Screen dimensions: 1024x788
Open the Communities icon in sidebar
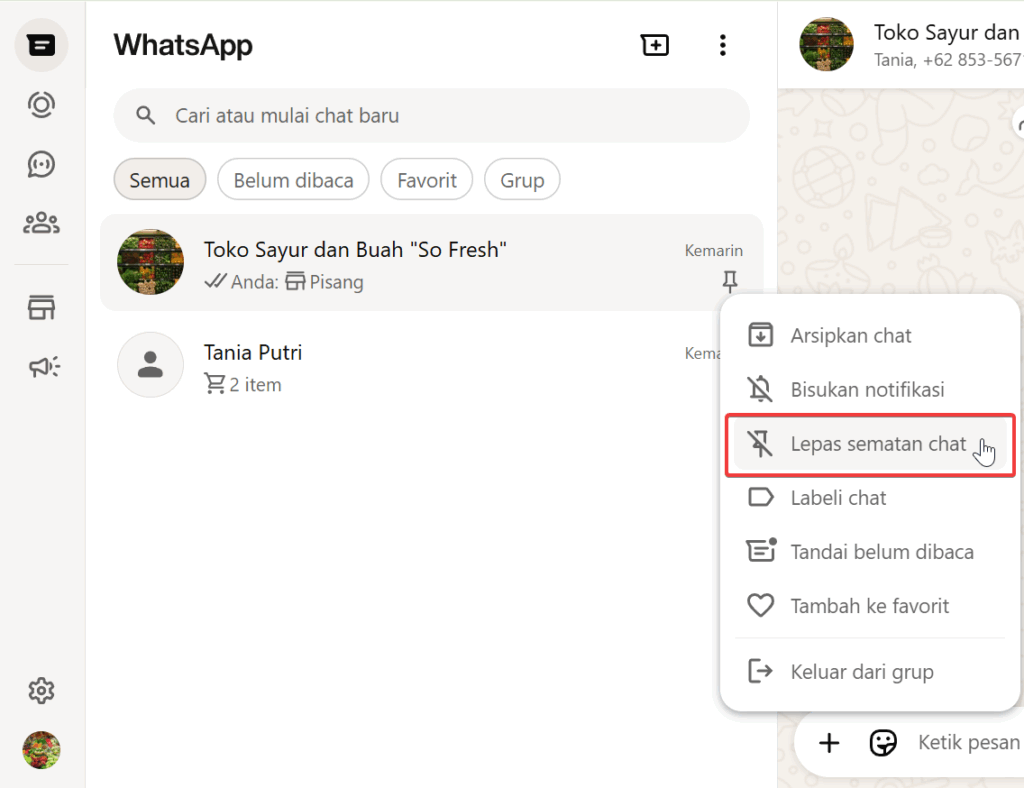coord(41,223)
